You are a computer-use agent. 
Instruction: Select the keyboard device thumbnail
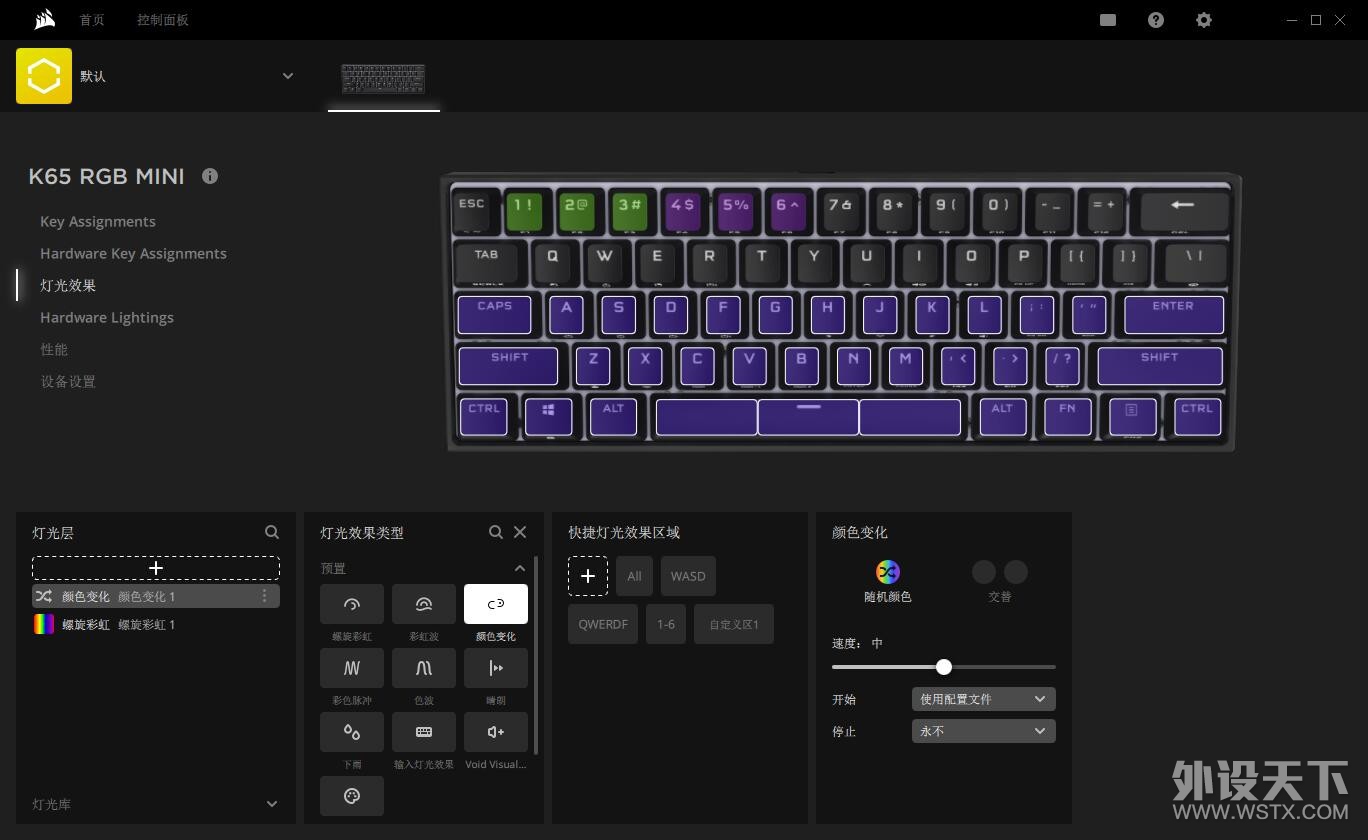point(384,79)
